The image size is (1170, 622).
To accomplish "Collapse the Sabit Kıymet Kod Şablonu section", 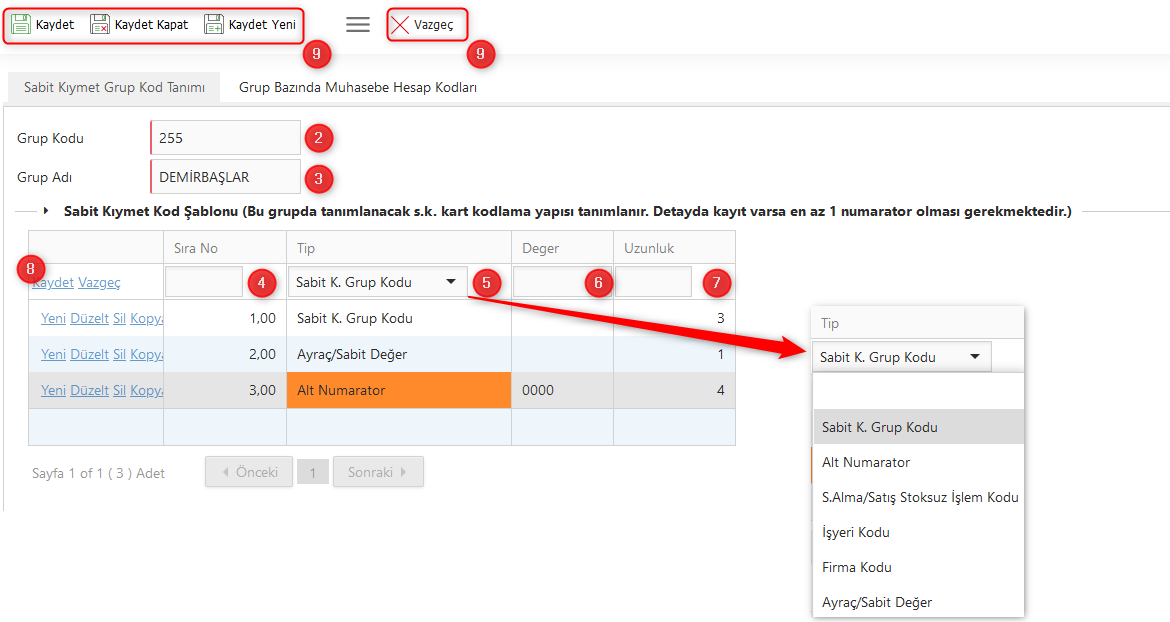I will click(46, 211).
